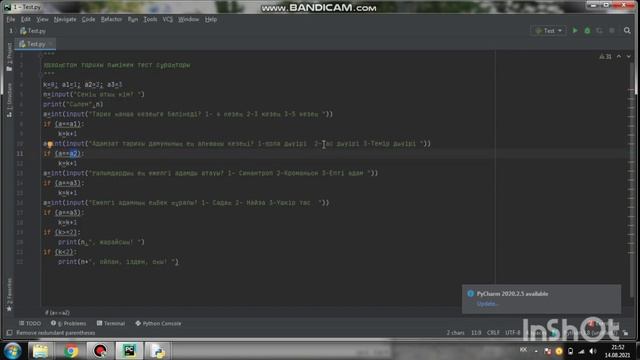Click the read-only lock icon in status bar
640x360 pixels.
pyautogui.click(x=625, y=333)
